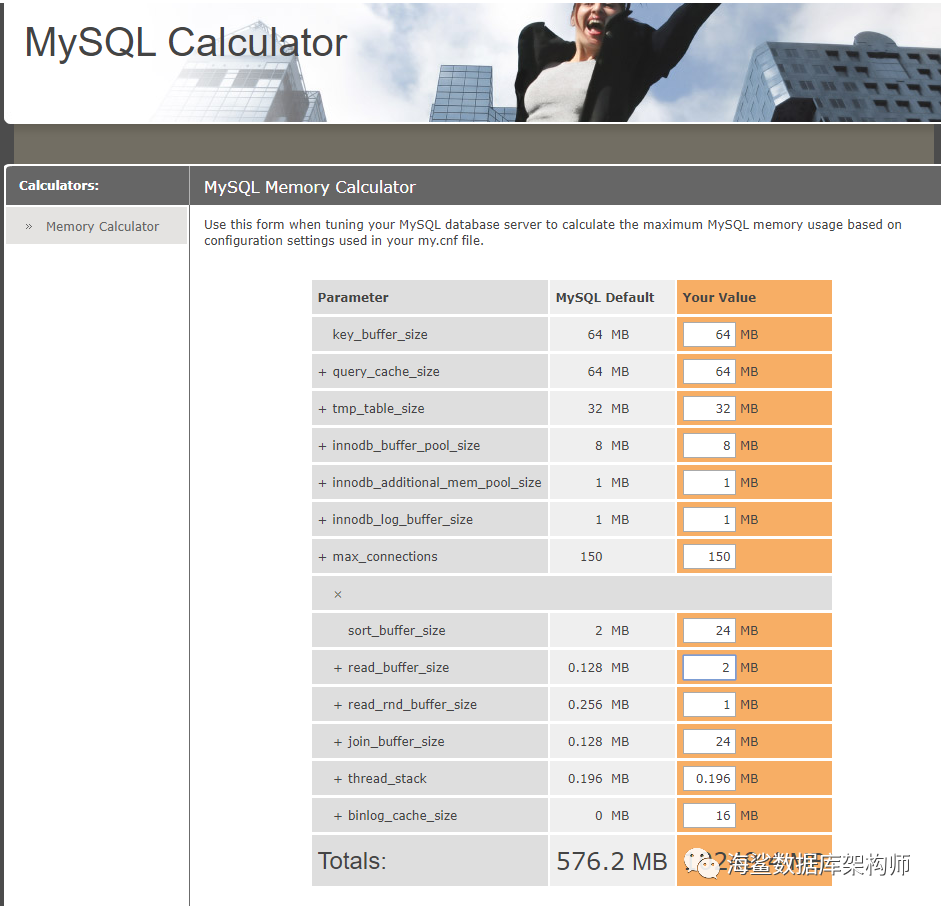Edit the tmp_table_size value field
The height and width of the screenshot is (906, 941).
coord(709,409)
